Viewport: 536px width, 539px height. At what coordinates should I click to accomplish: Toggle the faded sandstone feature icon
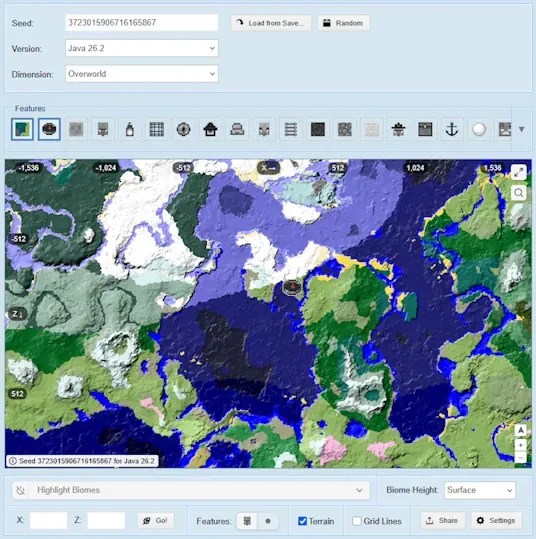(x=371, y=130)
